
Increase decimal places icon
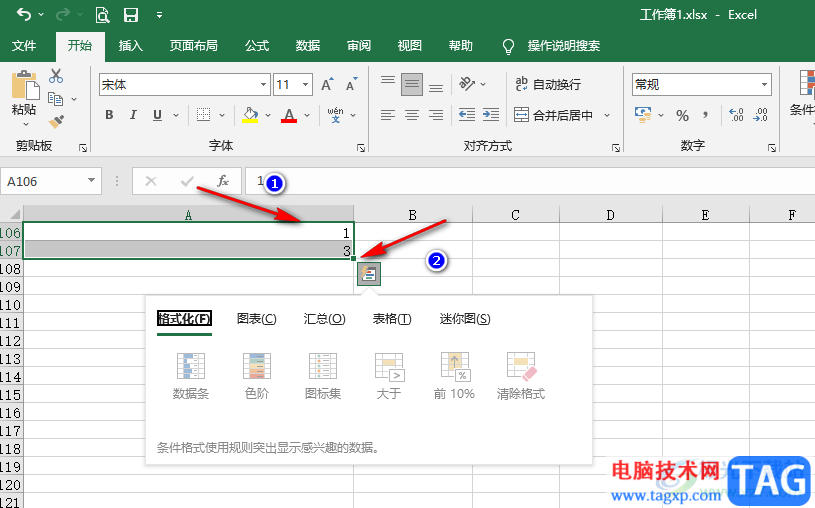tap(736, 115)
